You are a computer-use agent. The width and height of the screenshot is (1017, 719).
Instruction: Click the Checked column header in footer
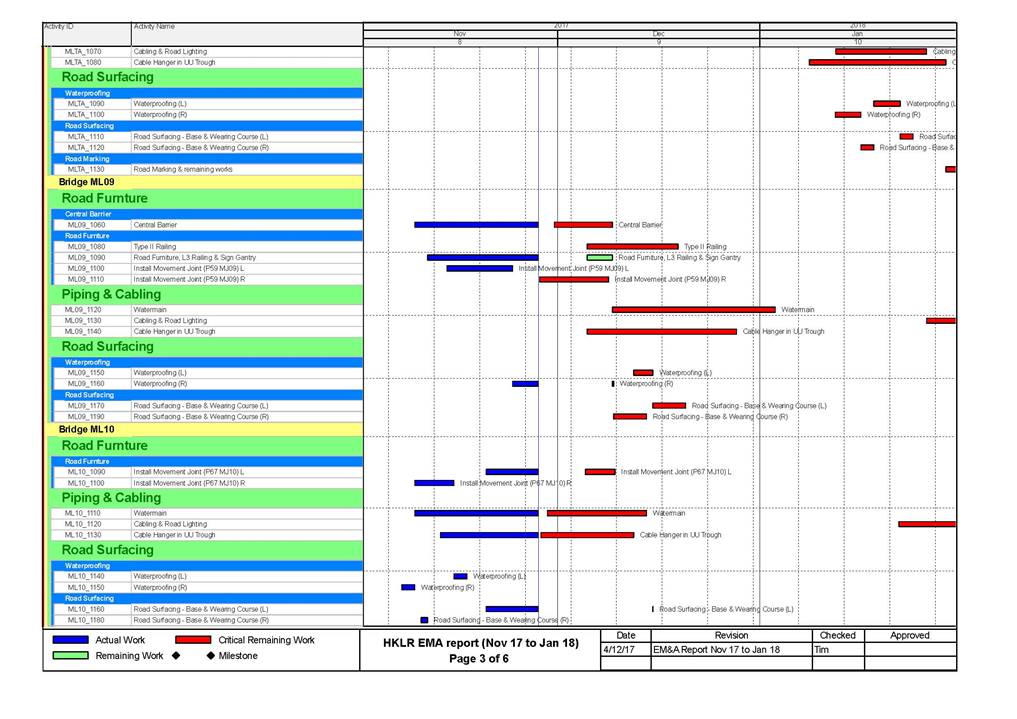pyautogui.click(x=838, y=635)
